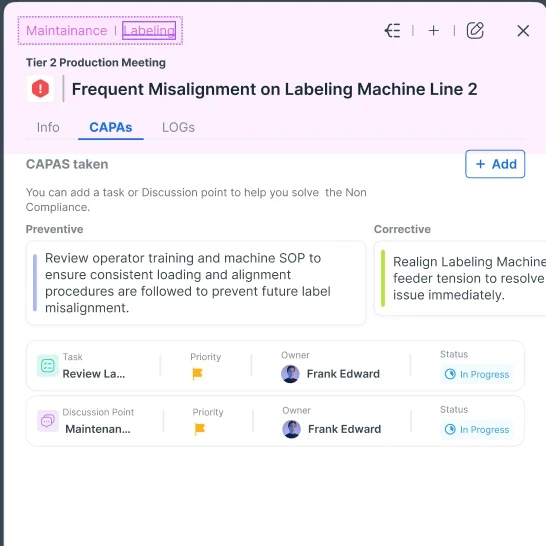
Task: Click the green Task type icon
Action: 48,366
